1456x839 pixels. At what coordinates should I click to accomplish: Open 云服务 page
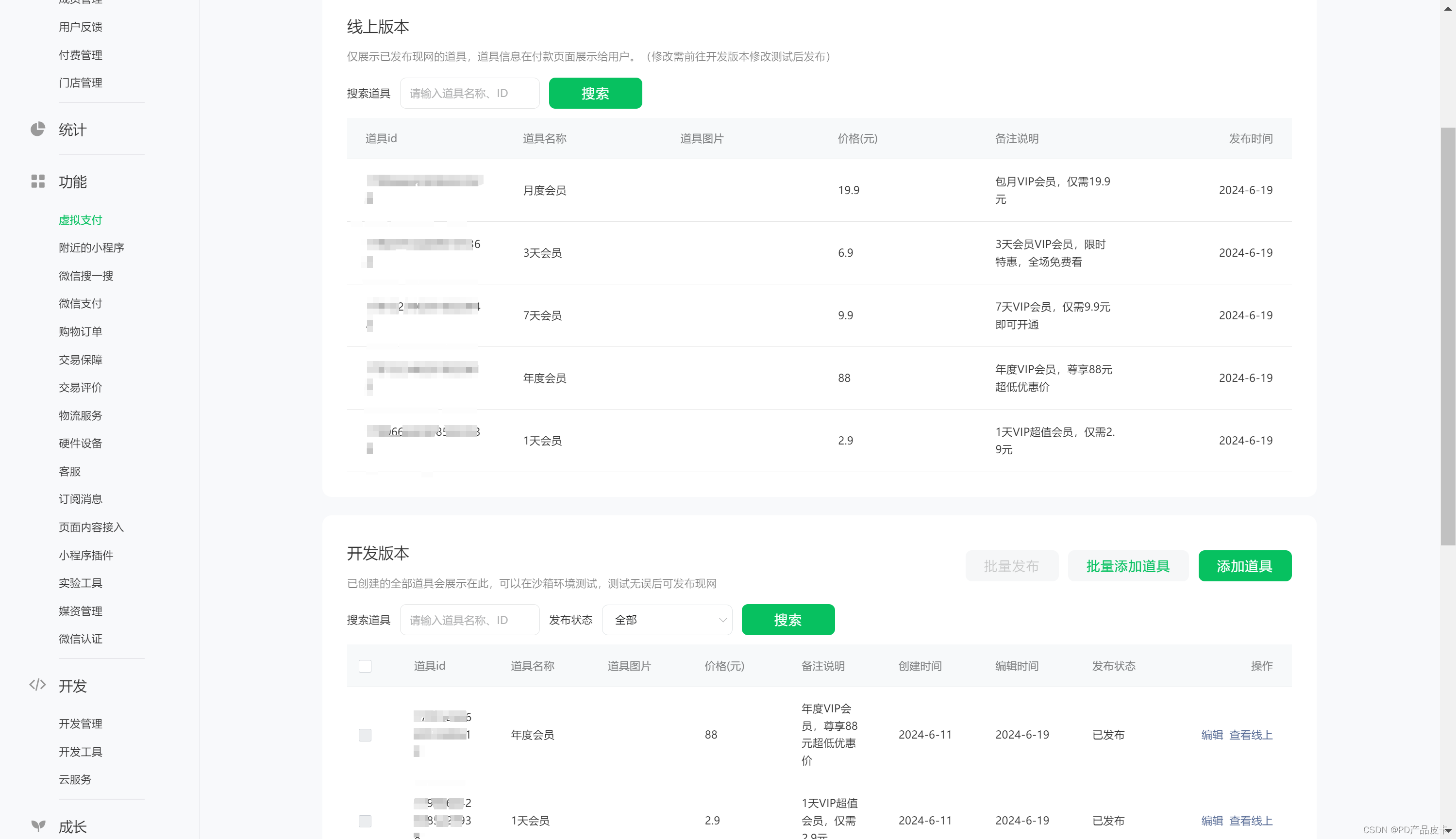tap(76, 780)
